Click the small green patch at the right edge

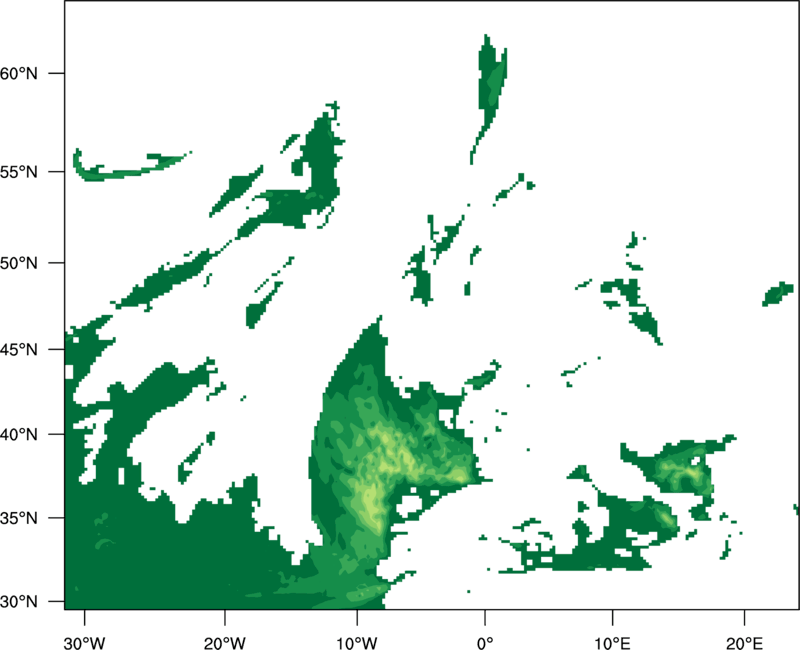click(x=778, y=294)
